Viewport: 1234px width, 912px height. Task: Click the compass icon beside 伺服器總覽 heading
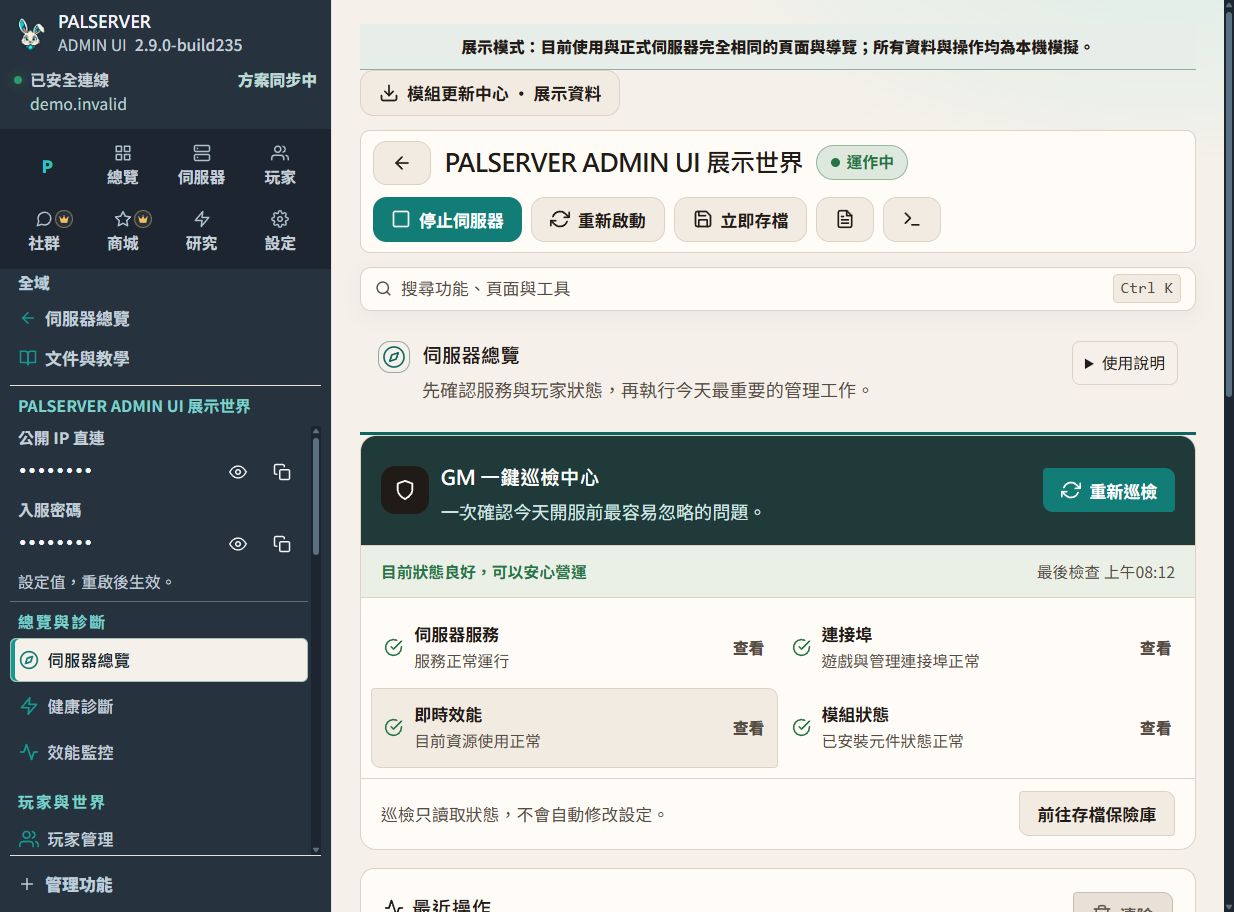pos(394,357)
